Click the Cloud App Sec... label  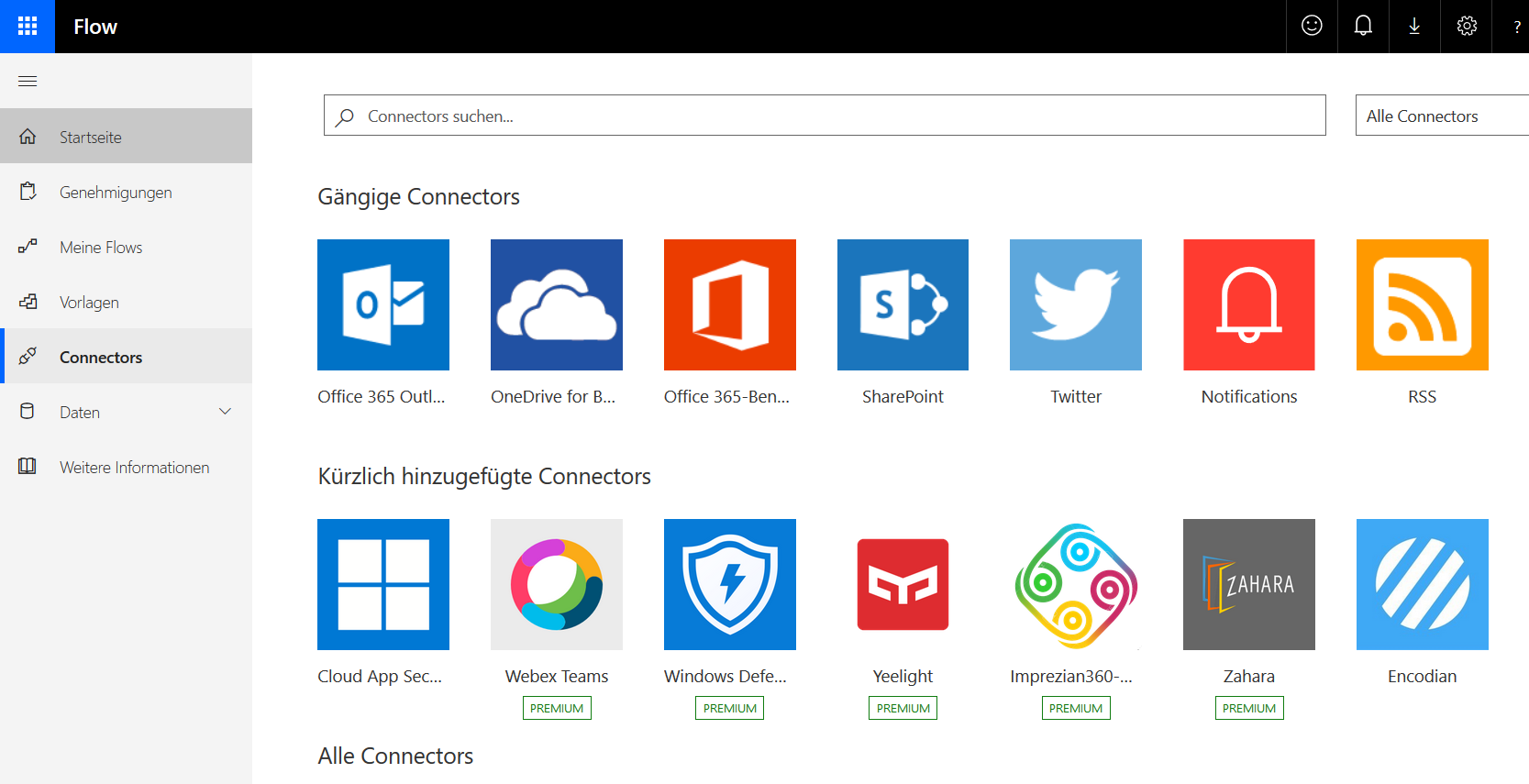[x=380, y=676]
